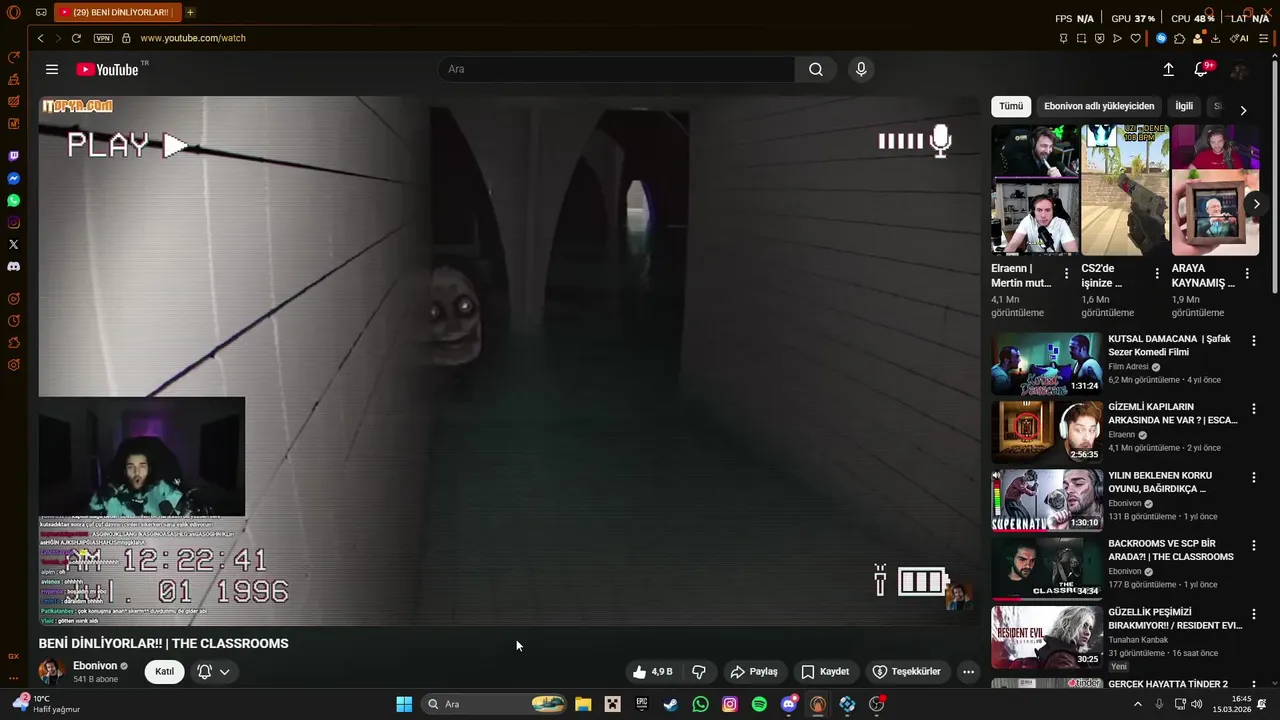Click the 'Kaydet' save button
Screen dimensions: 1280x720
click(x=825, y=672)
